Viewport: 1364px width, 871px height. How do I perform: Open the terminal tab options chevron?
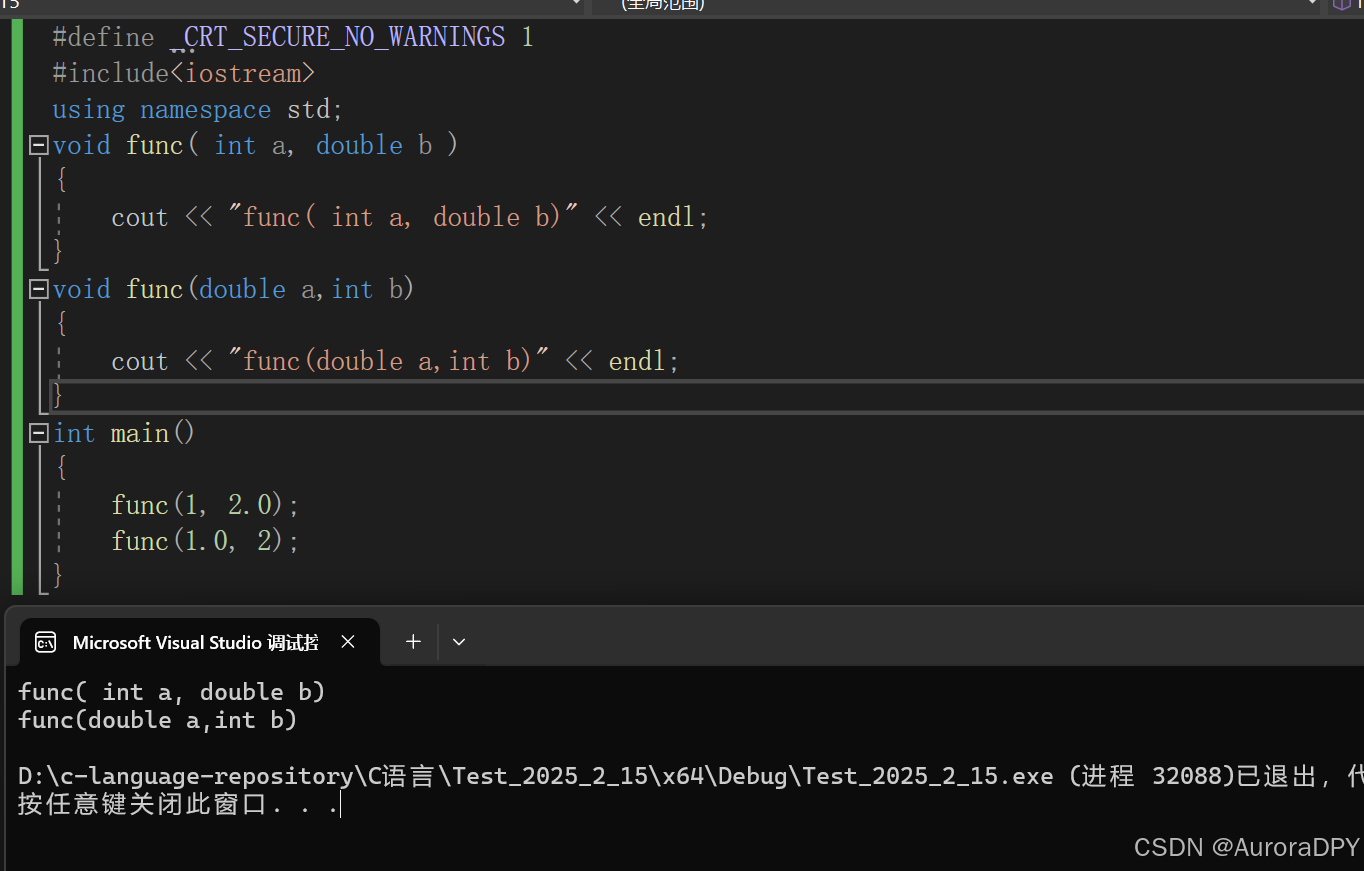point(459,642)
